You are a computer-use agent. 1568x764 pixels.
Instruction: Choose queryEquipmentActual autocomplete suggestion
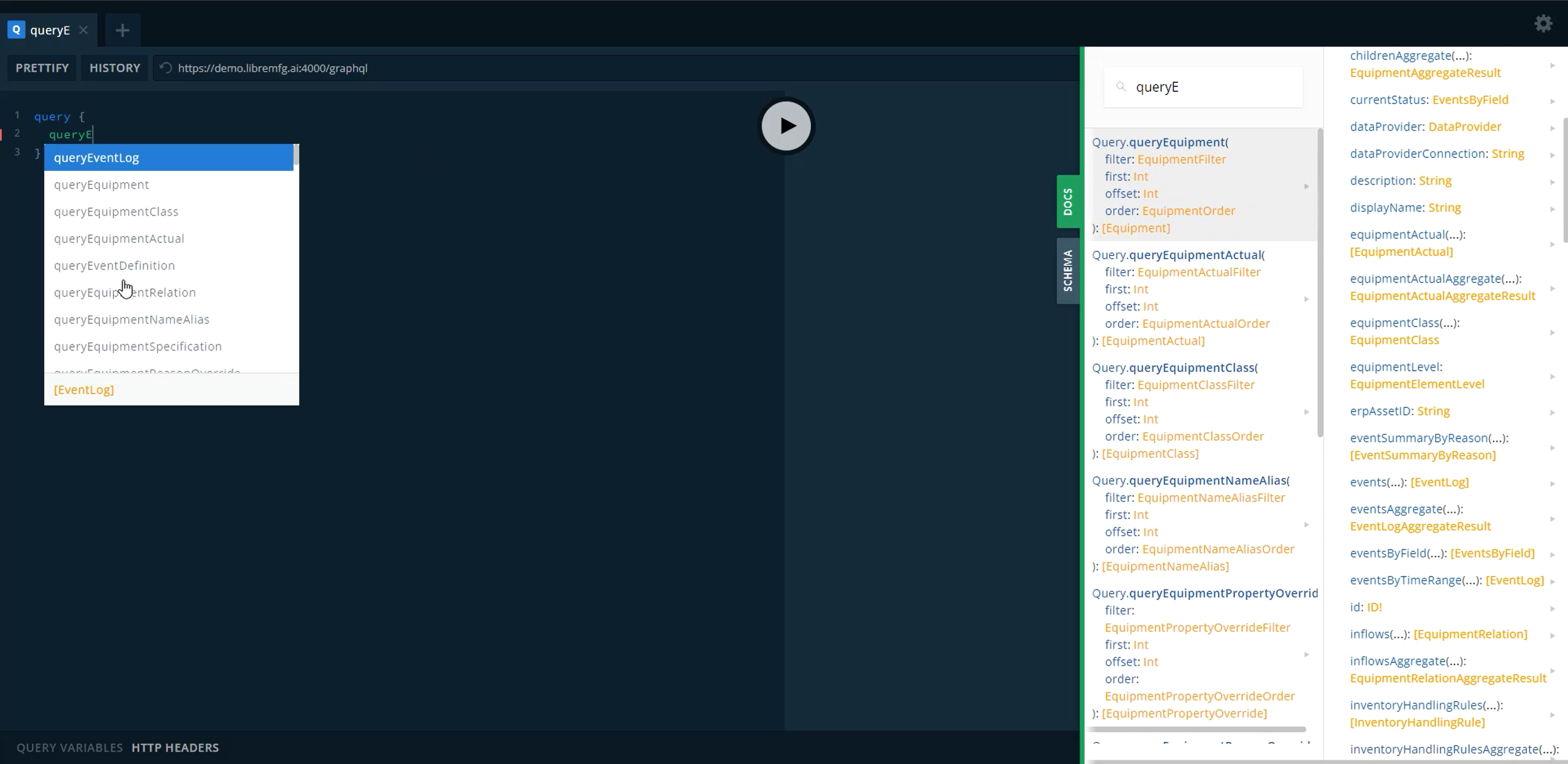[x=169, y=238]
